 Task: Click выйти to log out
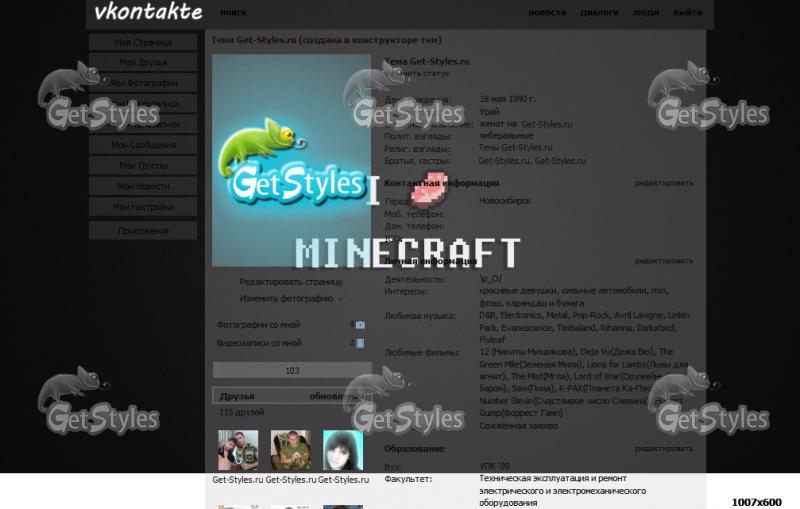687,12
